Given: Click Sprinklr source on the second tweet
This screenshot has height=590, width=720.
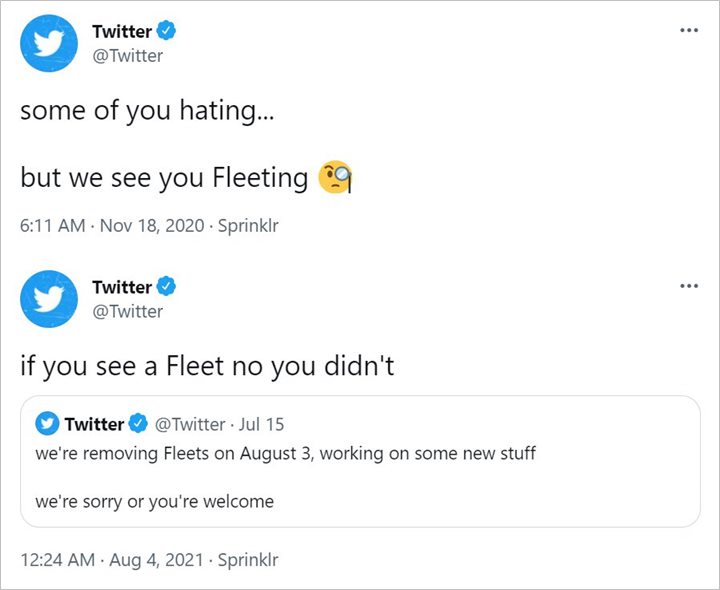Looking at the screenshot, I should coord(246,559).
